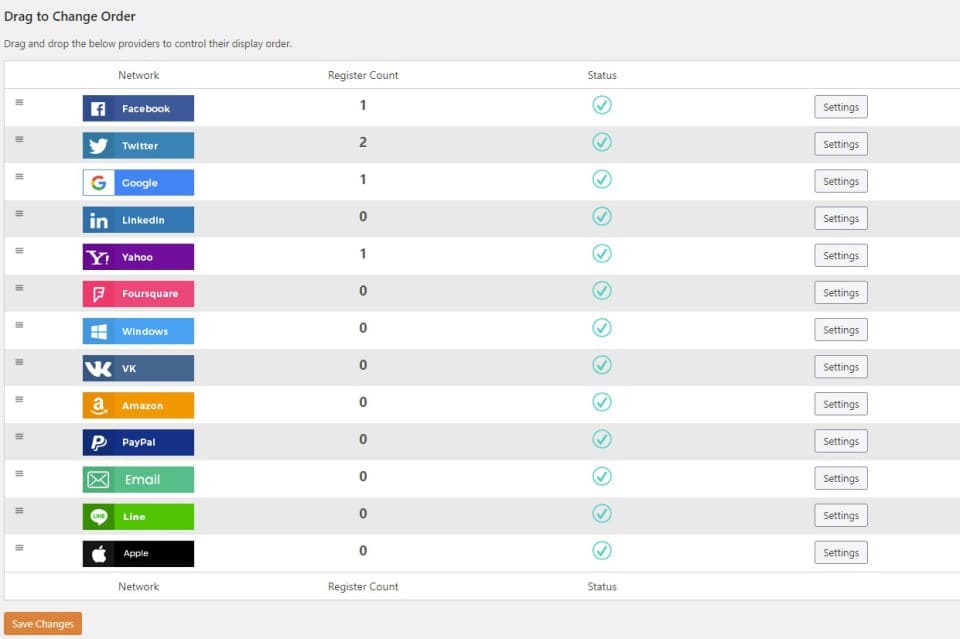Click the LinkedIn network badge
960x639 pixels.
click(138, 220)
